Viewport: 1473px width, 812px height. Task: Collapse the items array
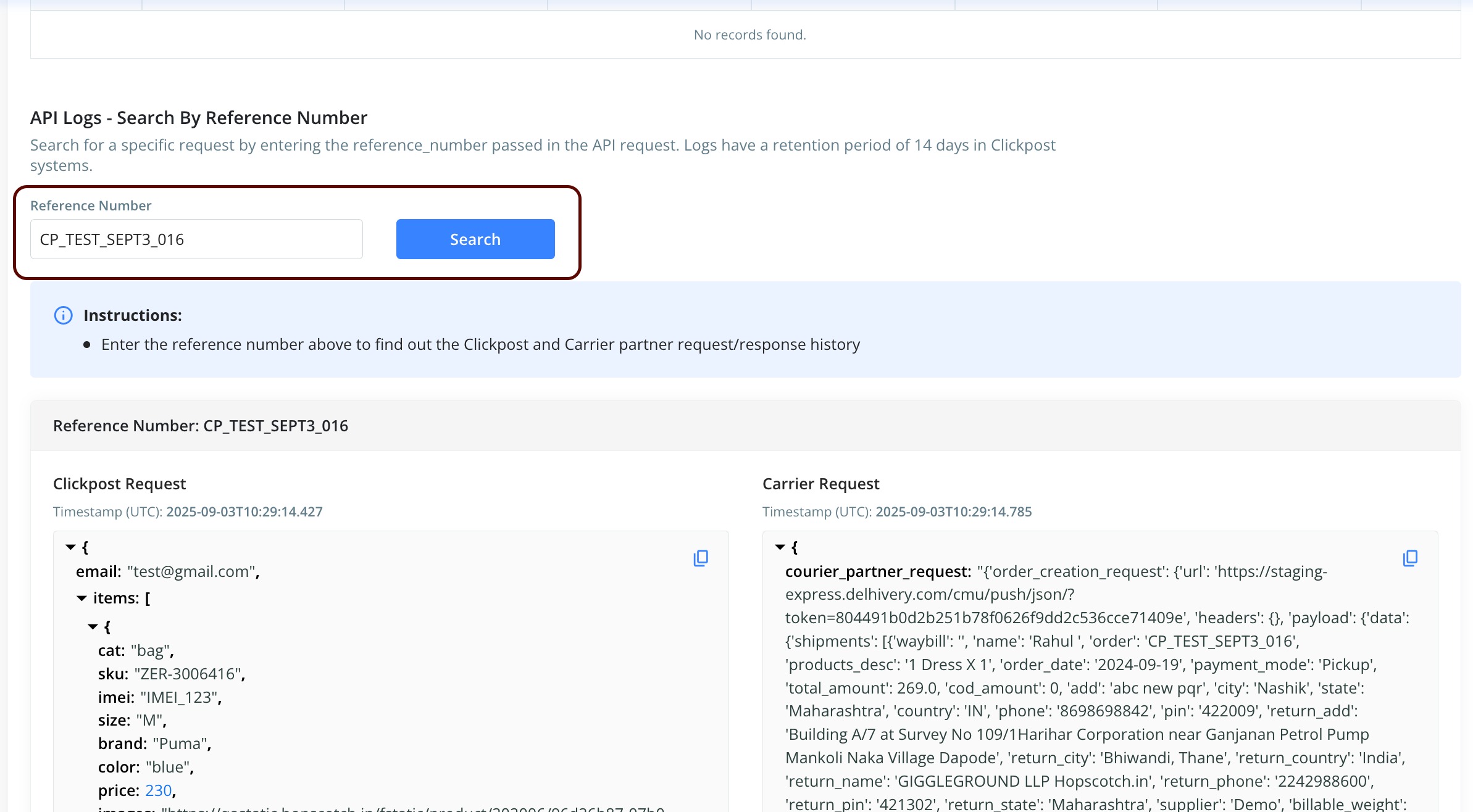(x=81, y=599)
